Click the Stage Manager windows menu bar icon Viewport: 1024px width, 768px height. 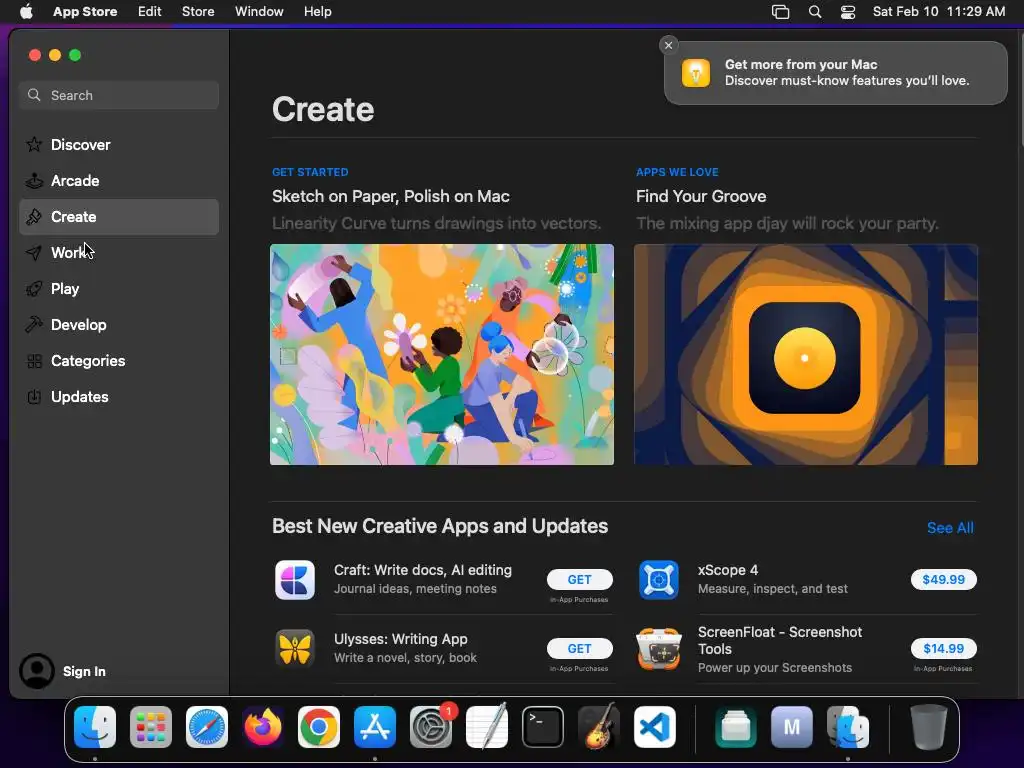pyautogui.click(x=780, y=12)
